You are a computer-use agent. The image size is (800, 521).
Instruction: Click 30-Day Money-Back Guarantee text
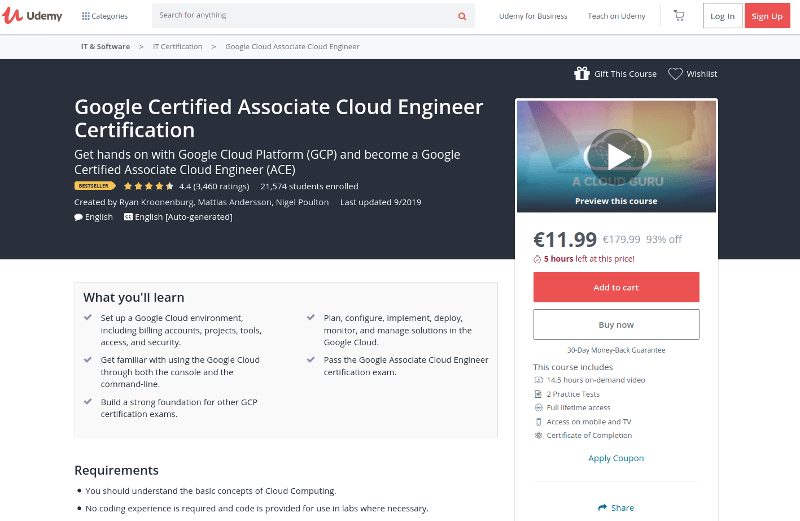(x=616, y=350)
